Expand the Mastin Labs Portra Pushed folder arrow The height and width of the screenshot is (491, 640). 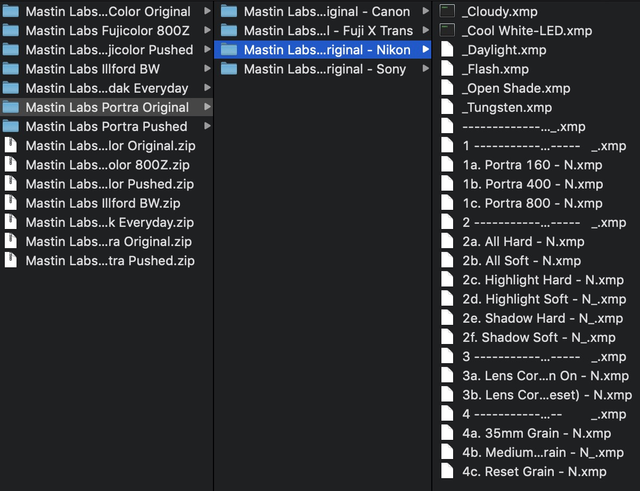pyautogui.click(x=207, y=127)
